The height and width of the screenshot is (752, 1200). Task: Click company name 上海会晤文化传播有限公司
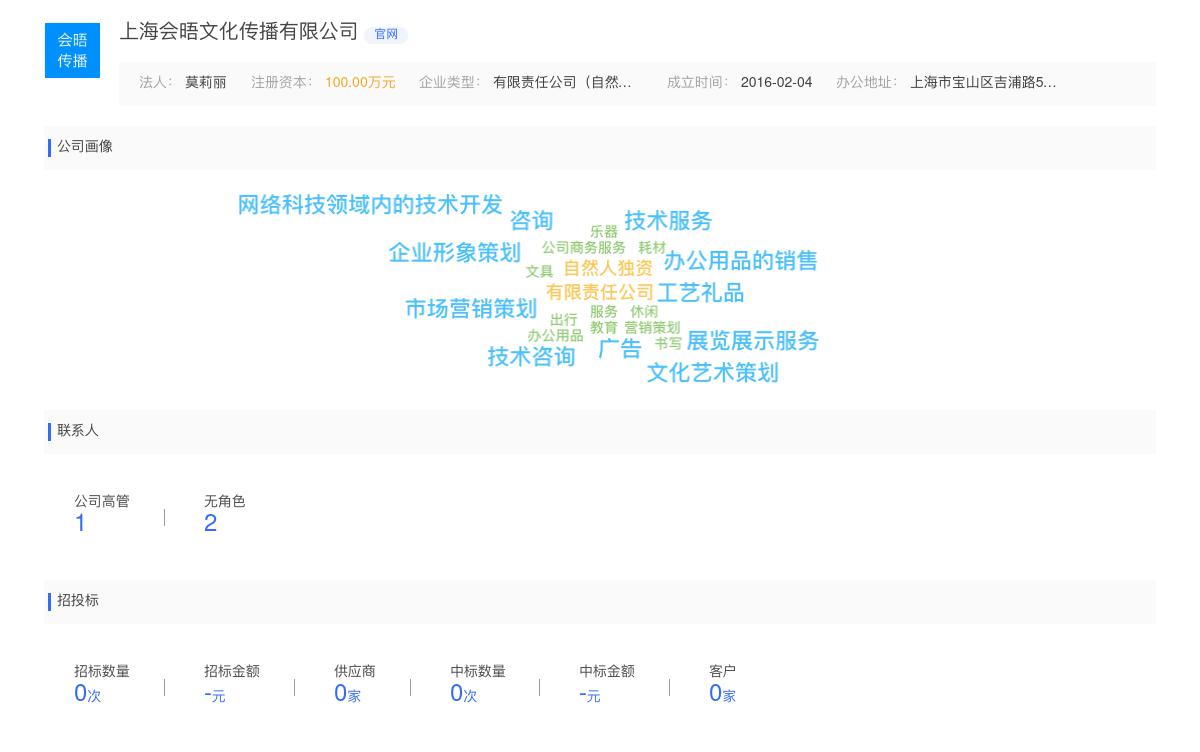coord(239,31)
